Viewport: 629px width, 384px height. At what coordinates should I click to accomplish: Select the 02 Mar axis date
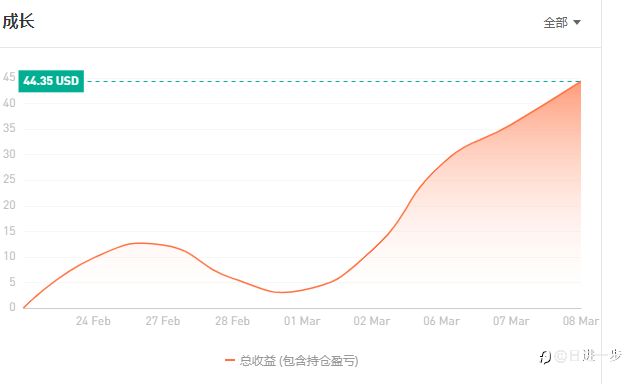coord(372,321)
